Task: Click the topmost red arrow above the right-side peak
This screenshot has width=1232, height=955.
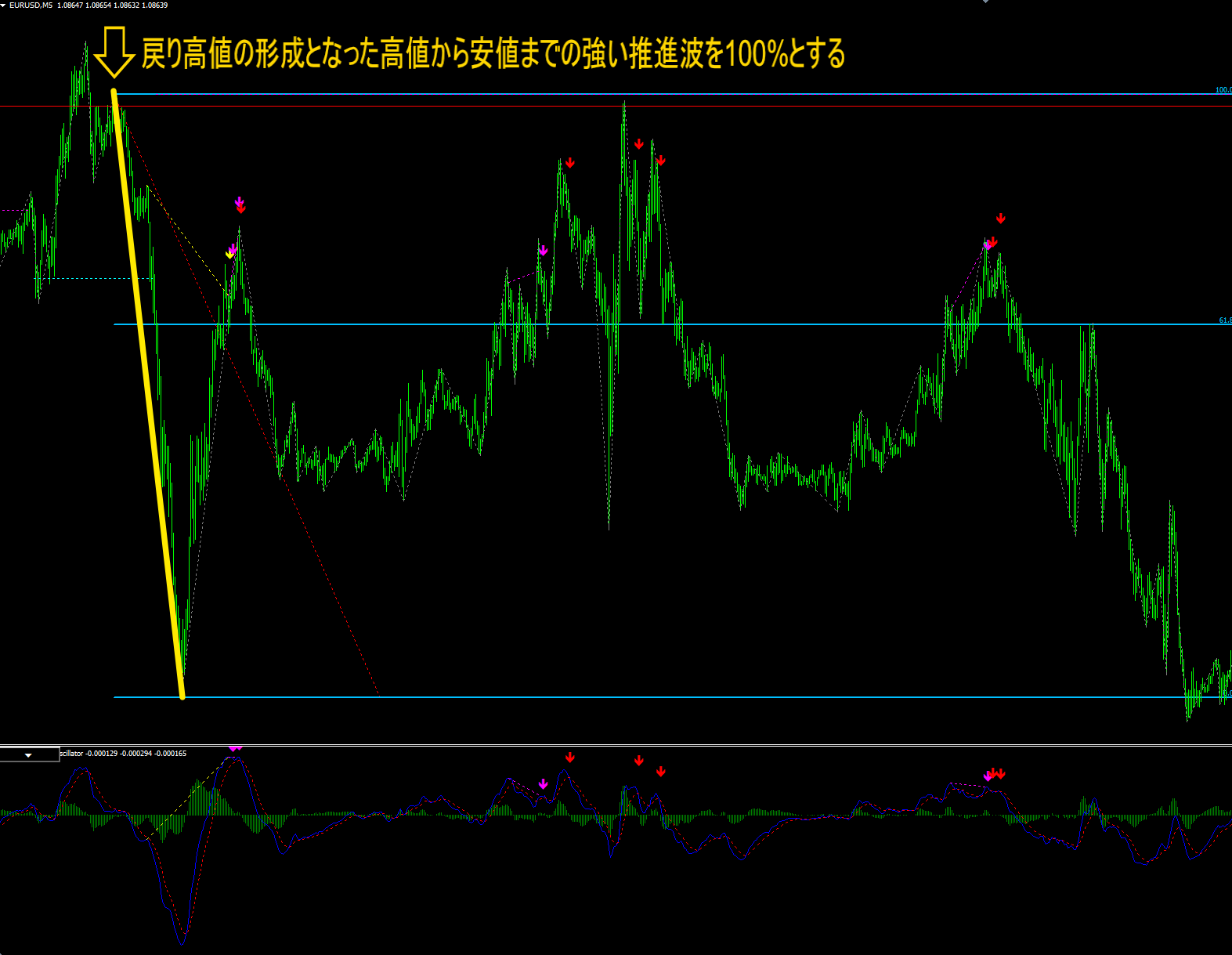Action: coord(1000,219)
